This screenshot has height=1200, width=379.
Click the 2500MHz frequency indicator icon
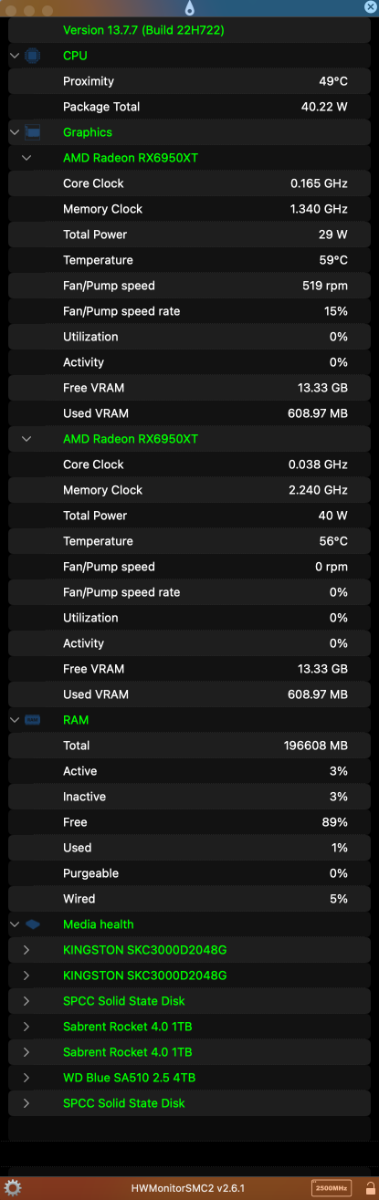tap(331, 1188)
